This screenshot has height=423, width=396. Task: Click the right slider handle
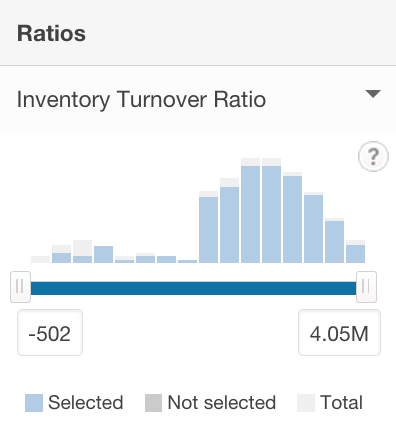(366, 287)
